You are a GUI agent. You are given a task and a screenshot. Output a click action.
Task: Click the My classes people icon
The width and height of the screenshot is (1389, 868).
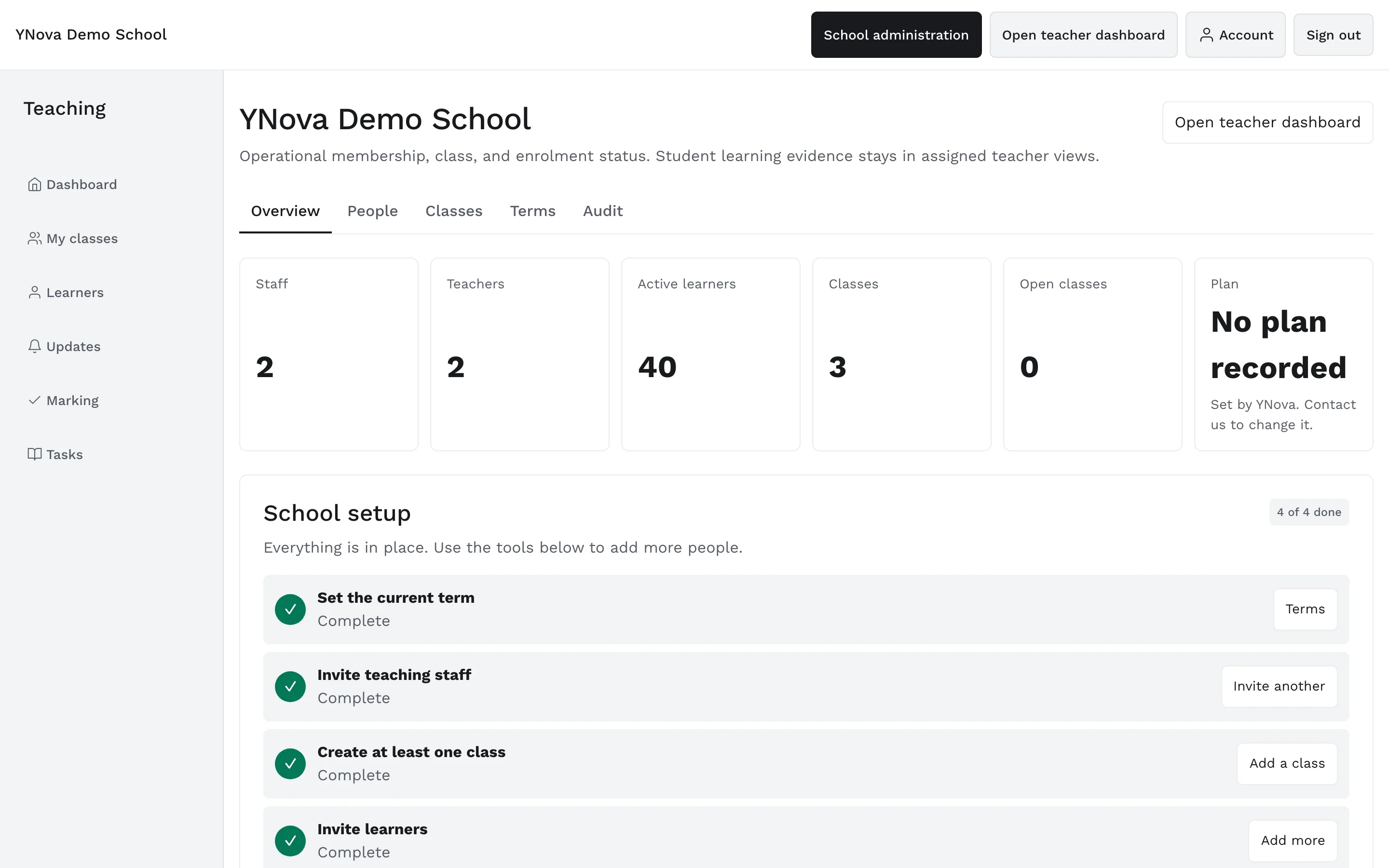tap(34, 238)
